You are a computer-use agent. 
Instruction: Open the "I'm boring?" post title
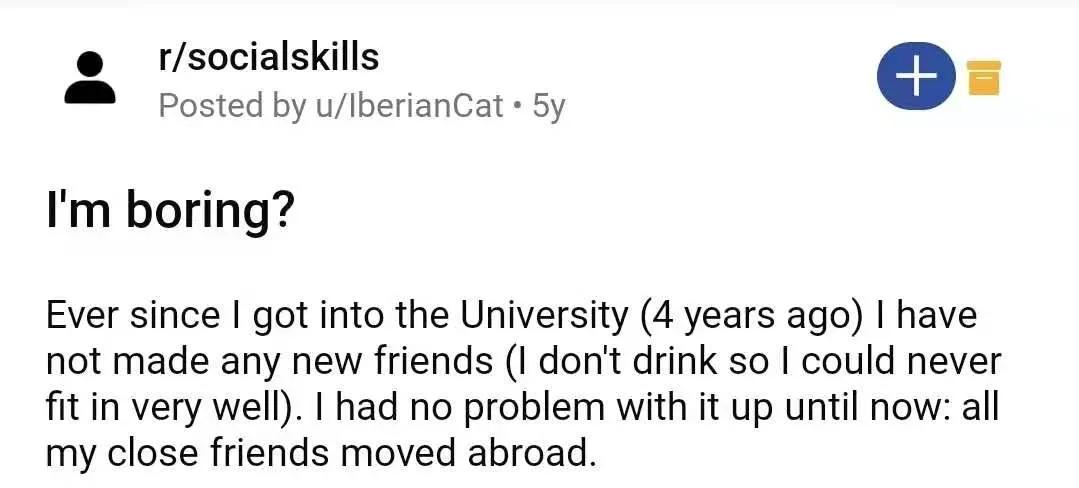pos(170,211)
